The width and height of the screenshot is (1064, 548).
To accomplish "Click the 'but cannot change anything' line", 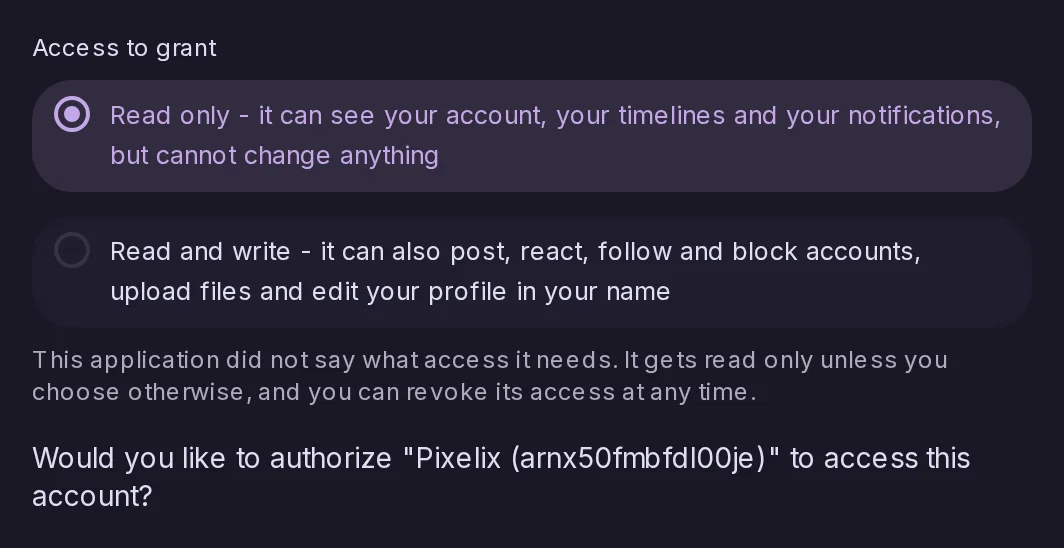I will click(x=274, y=156).
